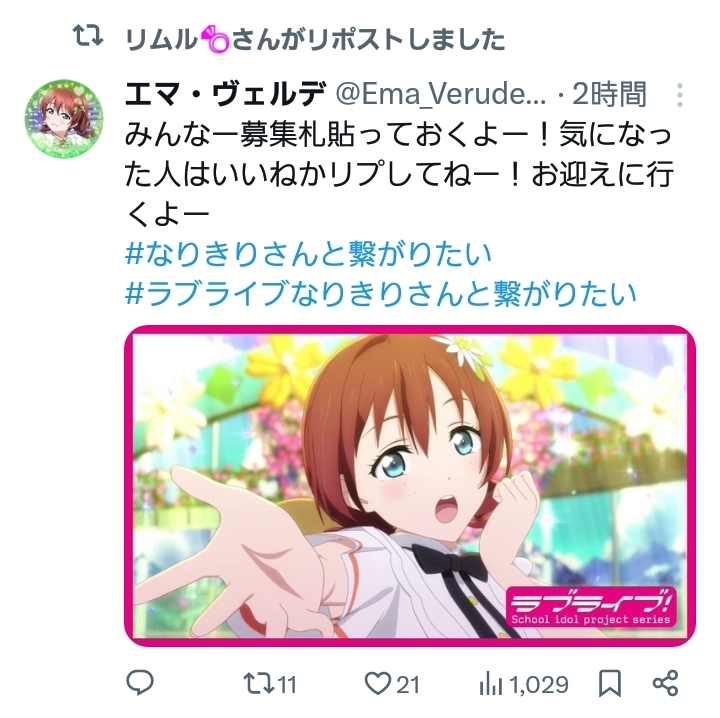Open hashtag #なりきりさんと繋がりたい

pos(308,253)
